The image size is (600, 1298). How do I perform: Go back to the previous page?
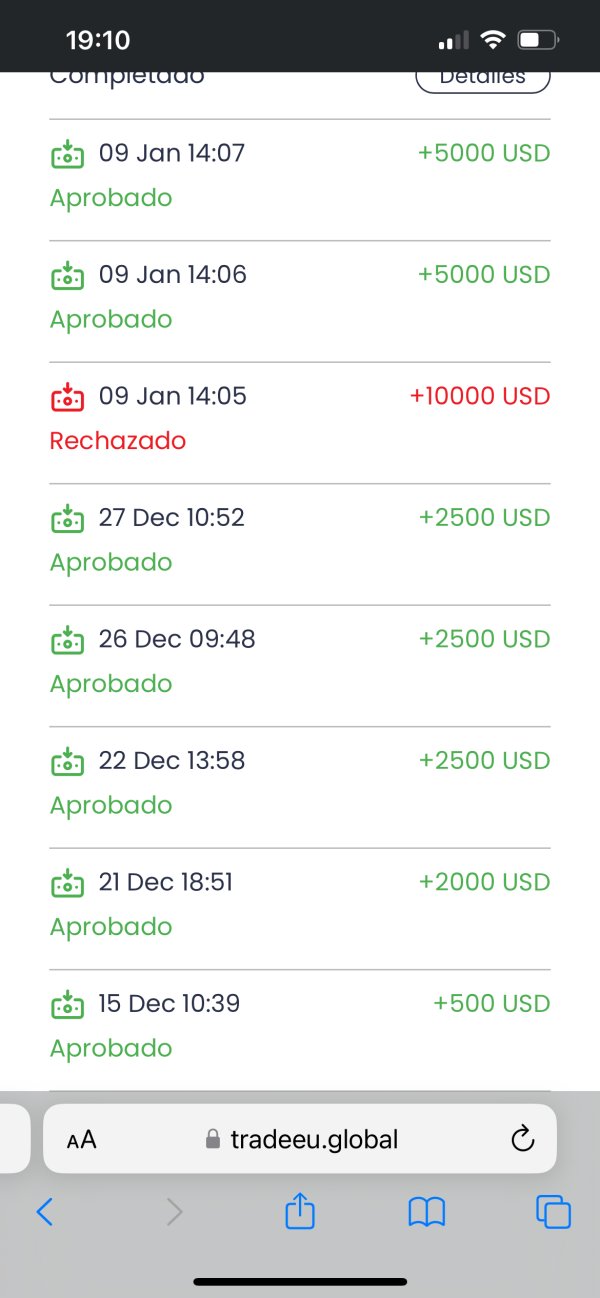point(45,1212)
